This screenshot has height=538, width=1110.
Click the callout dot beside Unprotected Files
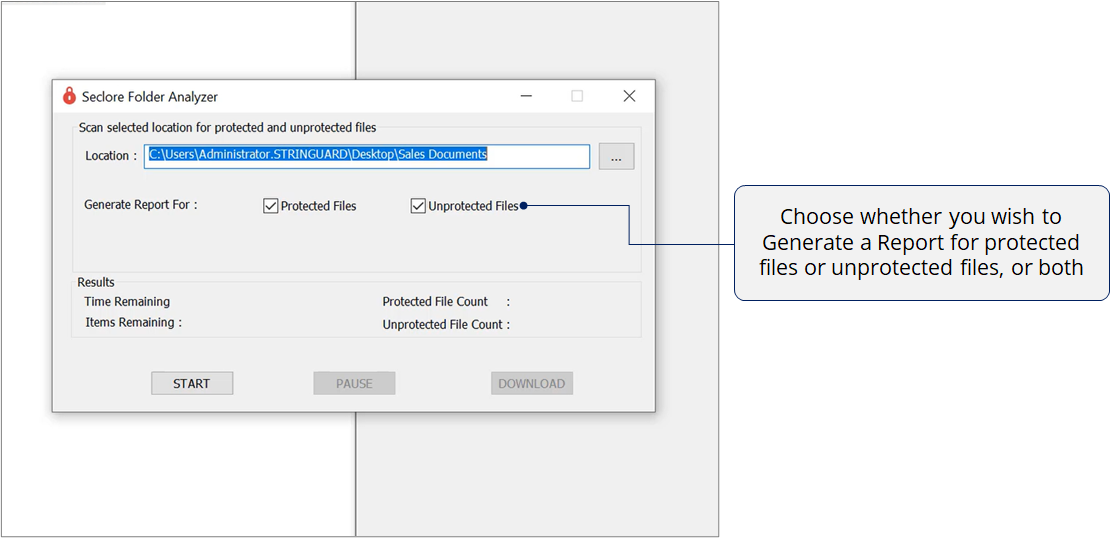point(523,206)
